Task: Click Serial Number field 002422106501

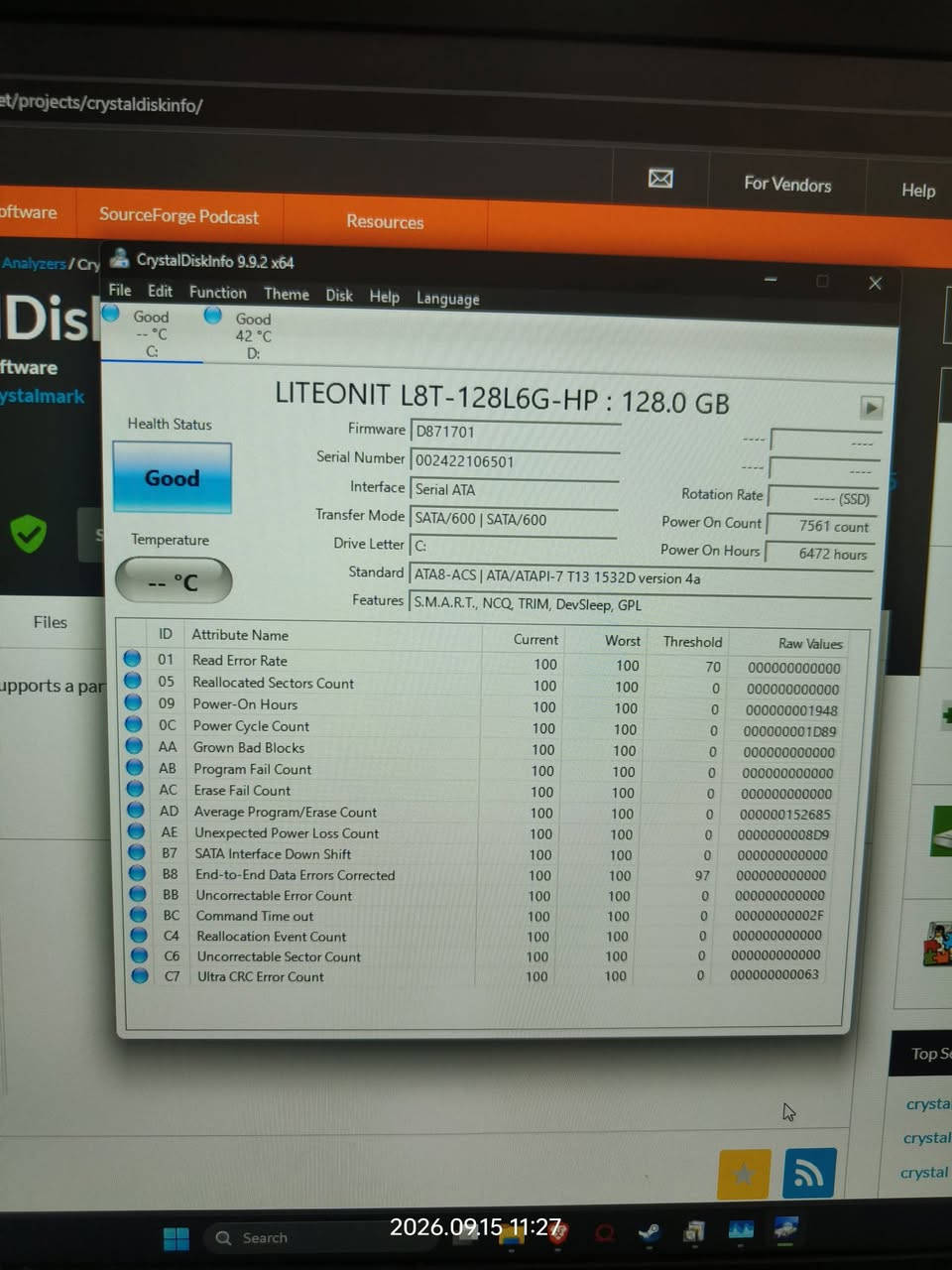Action: (516, 461)
